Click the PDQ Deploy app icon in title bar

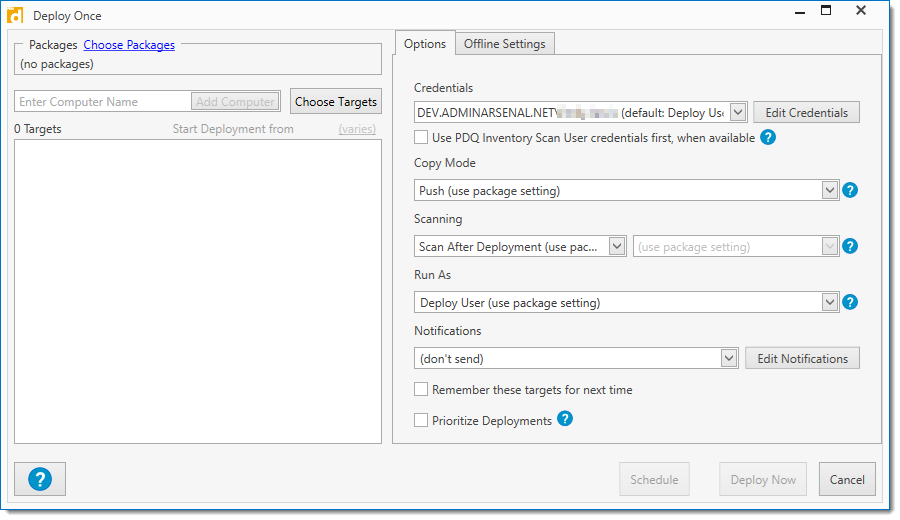[x=16, y=16]
